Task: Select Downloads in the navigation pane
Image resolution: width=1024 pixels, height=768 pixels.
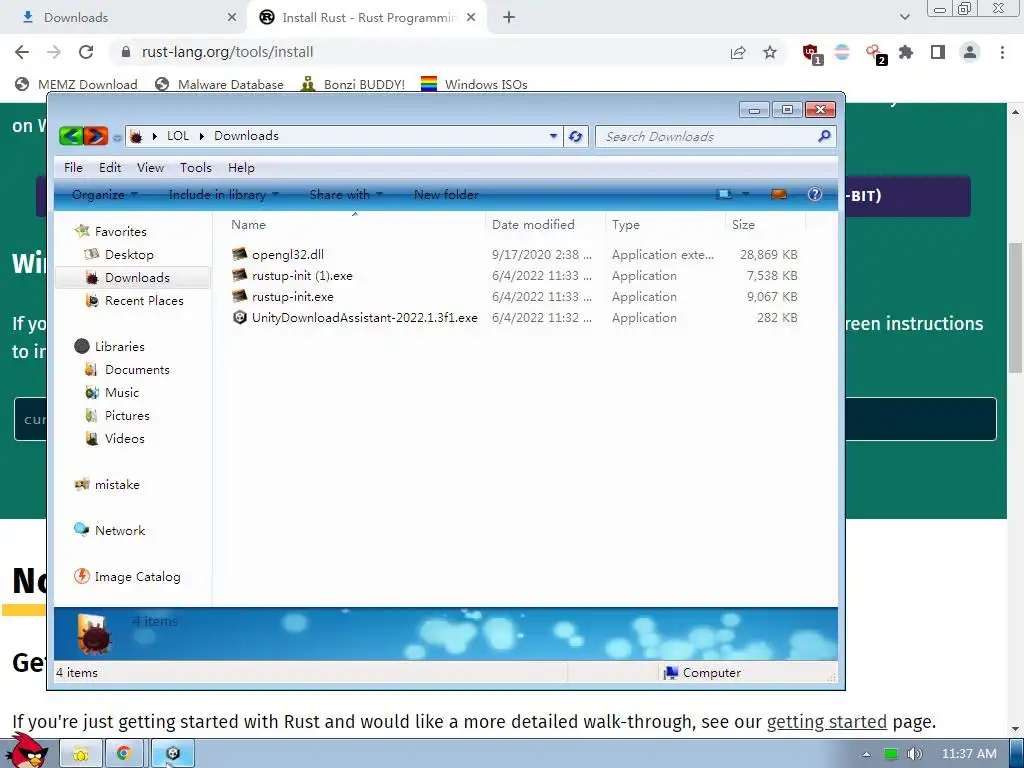Action: coord(137,278)
